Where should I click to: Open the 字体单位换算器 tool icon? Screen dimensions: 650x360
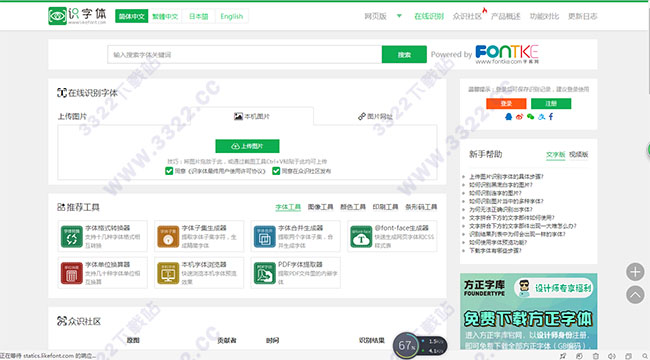pyautogui.click(x=72, y=273)
